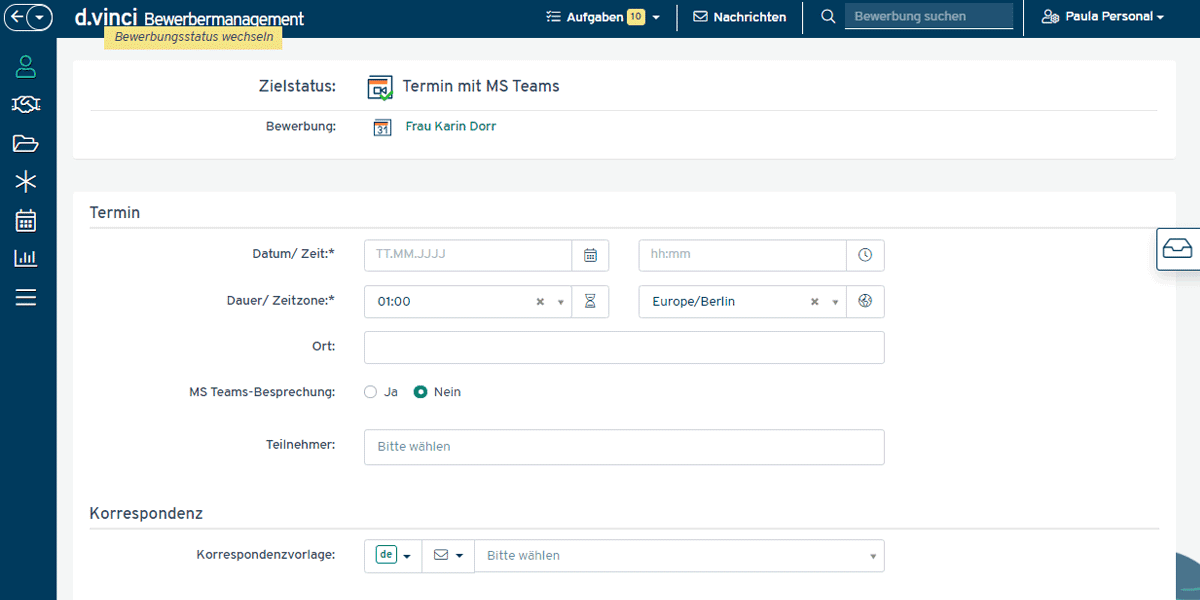Click the hourglass duration icon

590,302
